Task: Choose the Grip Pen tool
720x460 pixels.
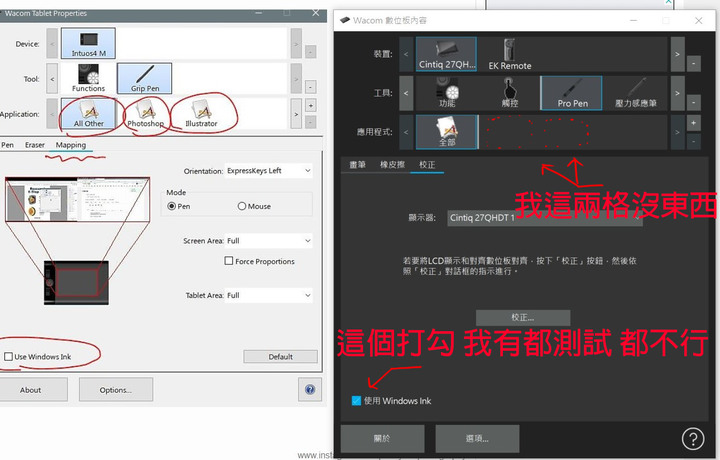Action: tap(145, 79)
